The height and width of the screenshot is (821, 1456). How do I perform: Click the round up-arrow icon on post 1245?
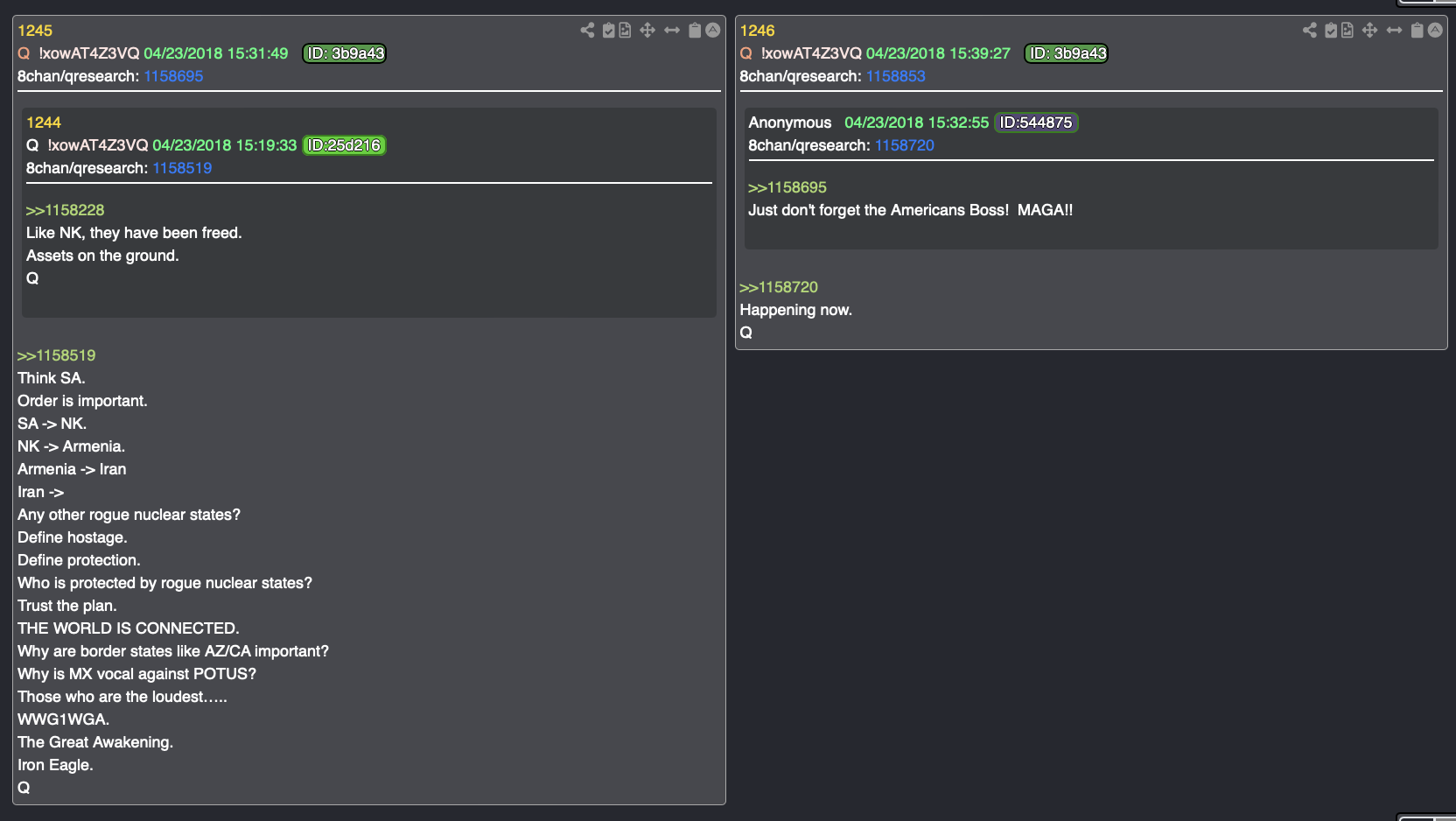point(713,31)
